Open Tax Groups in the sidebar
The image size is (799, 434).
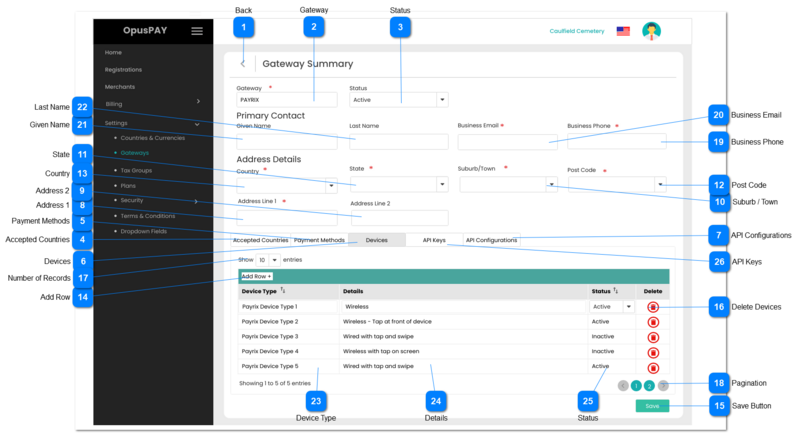pyautogui.click(x=136, y=170)
